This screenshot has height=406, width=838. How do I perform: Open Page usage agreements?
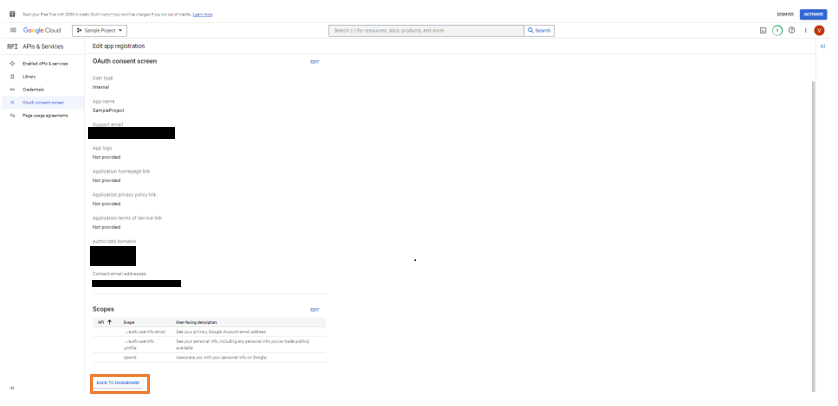click(45, 115)
